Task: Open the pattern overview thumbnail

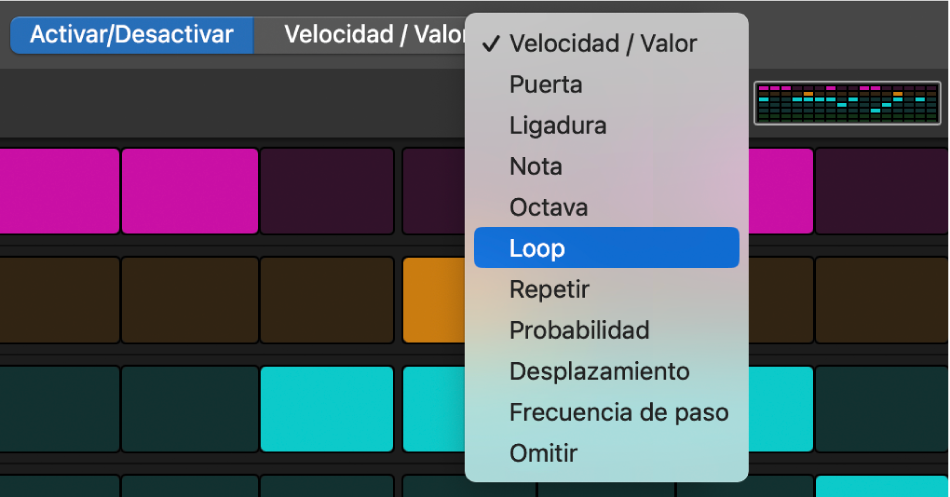Action: (847, 103)
